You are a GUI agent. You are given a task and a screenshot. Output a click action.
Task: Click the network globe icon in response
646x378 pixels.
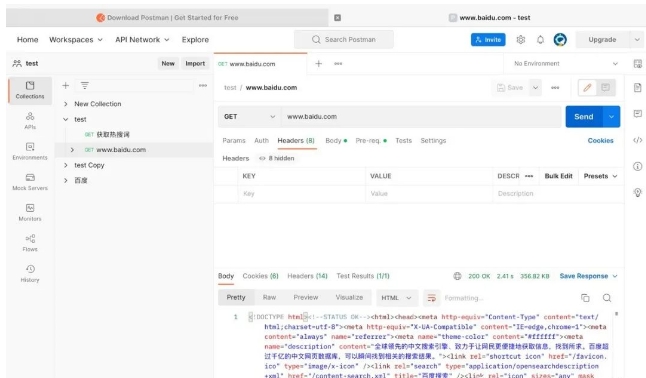(x=457, y=276)
